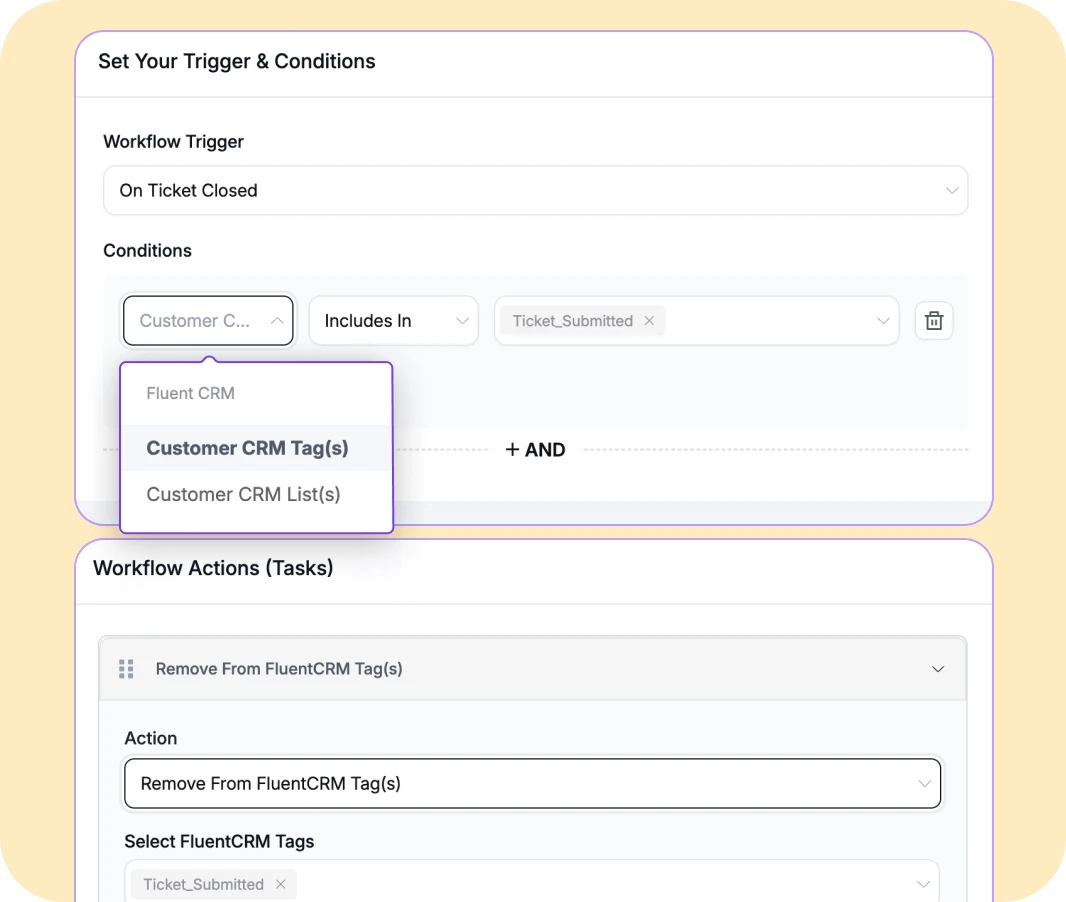This screenshot has height=902, width=1066.
Task: Click the Ticket_Submitted tag text in FluentCRM Tags
Action: pos(203,884)
